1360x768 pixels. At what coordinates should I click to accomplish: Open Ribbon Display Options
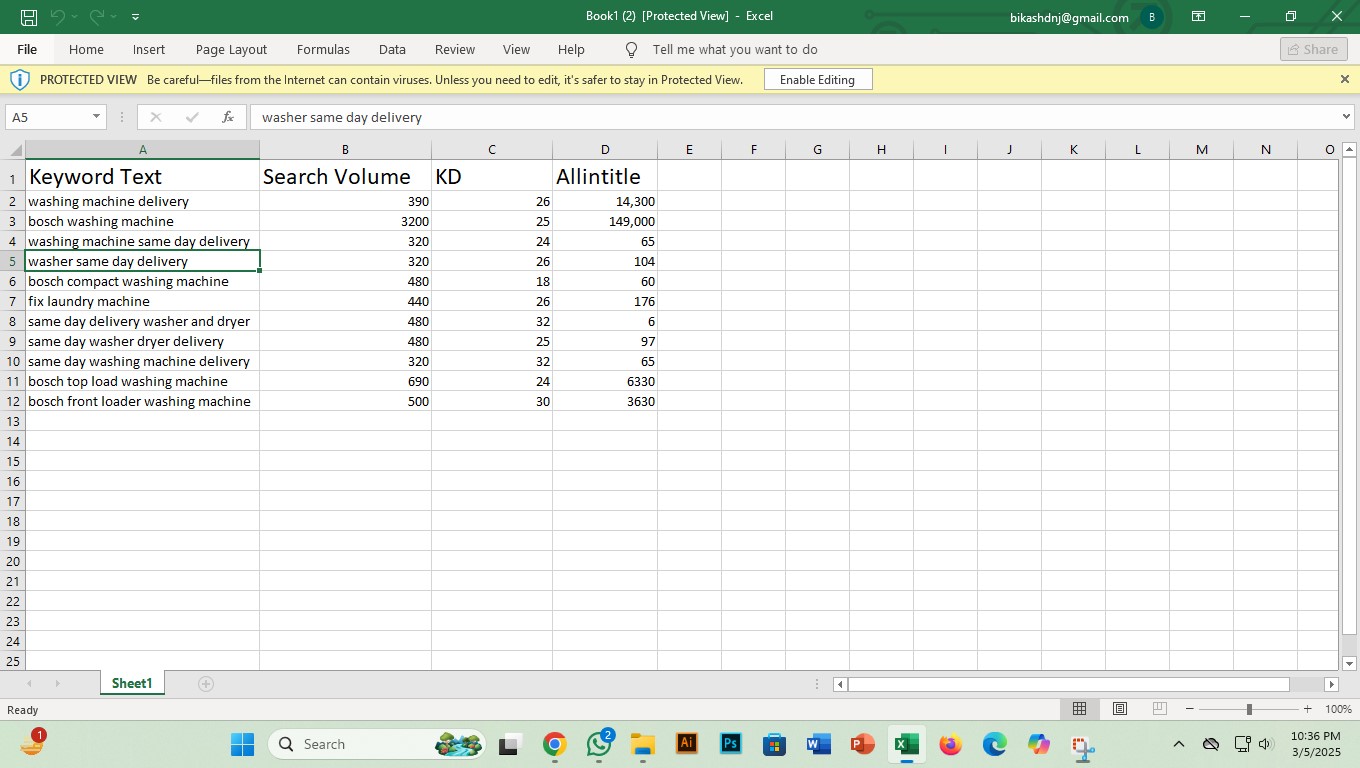pyautogui.click(x=1198, y=17)
